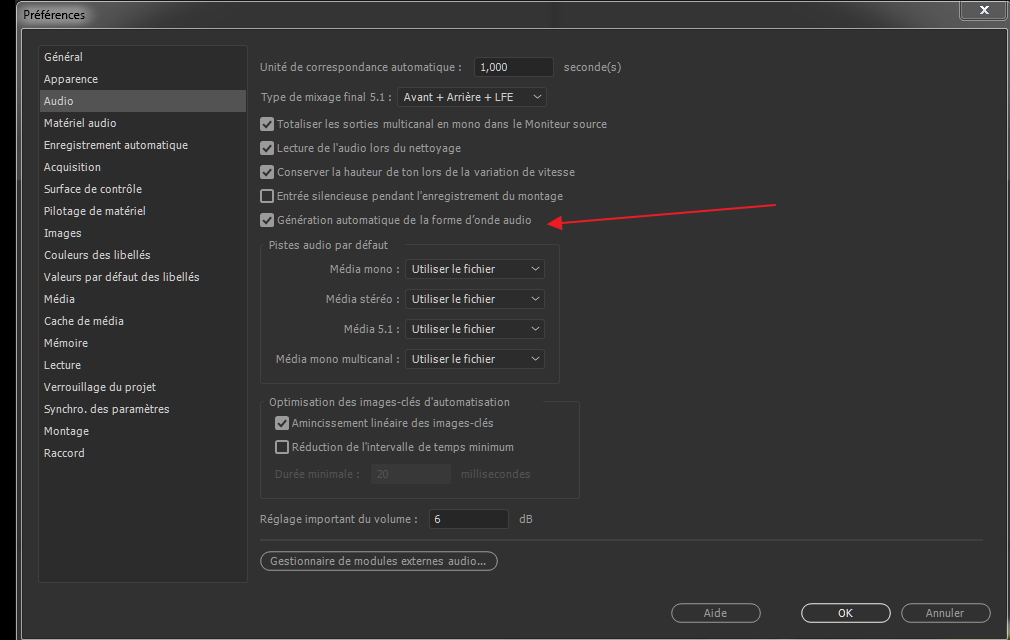The image size is (1010, 640).
Task: Open the Média stéréo dropdown
Action: [475, 299]
